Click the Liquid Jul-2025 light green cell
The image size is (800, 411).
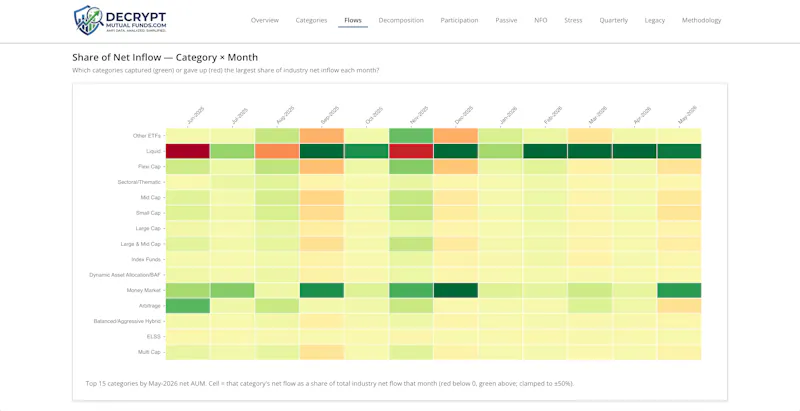coord(232,151)
